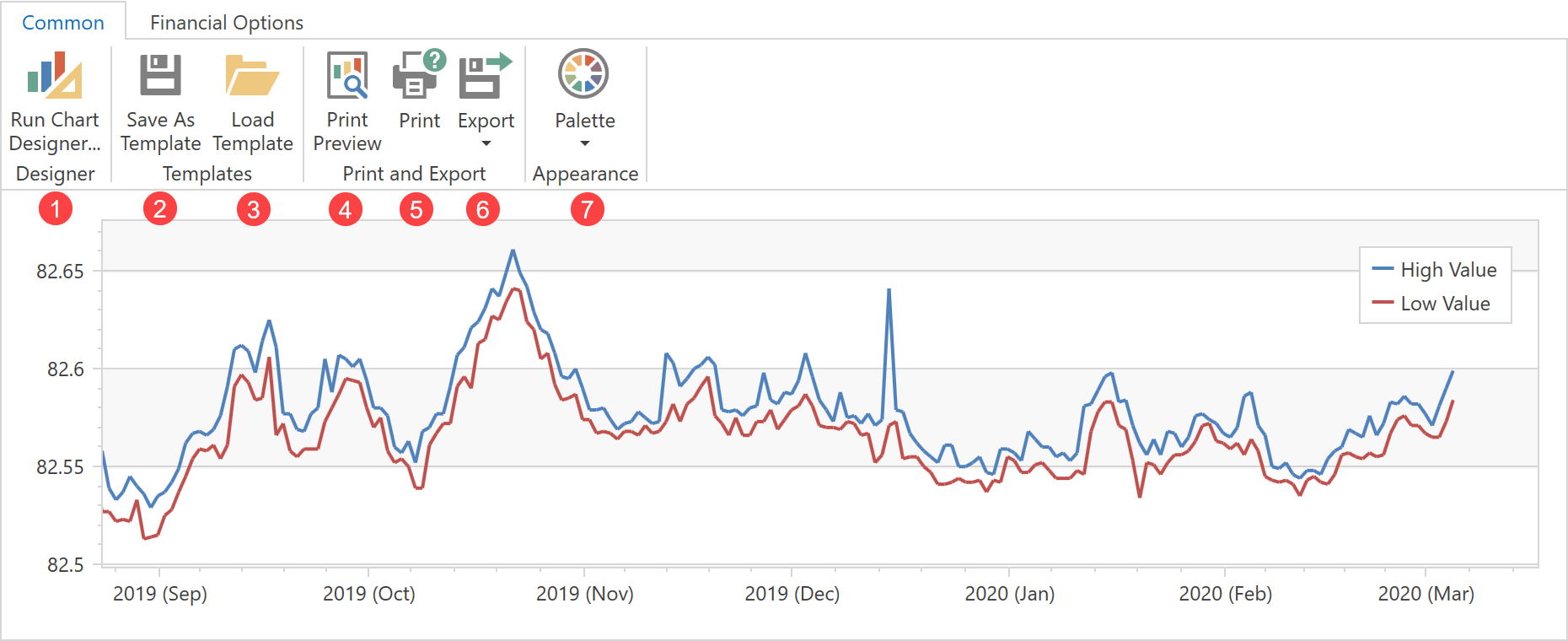The height and width of the screenshot is (641, 1568).
Task: Click the Save As Template floppy icon
Action: click(x=160, y=76)
